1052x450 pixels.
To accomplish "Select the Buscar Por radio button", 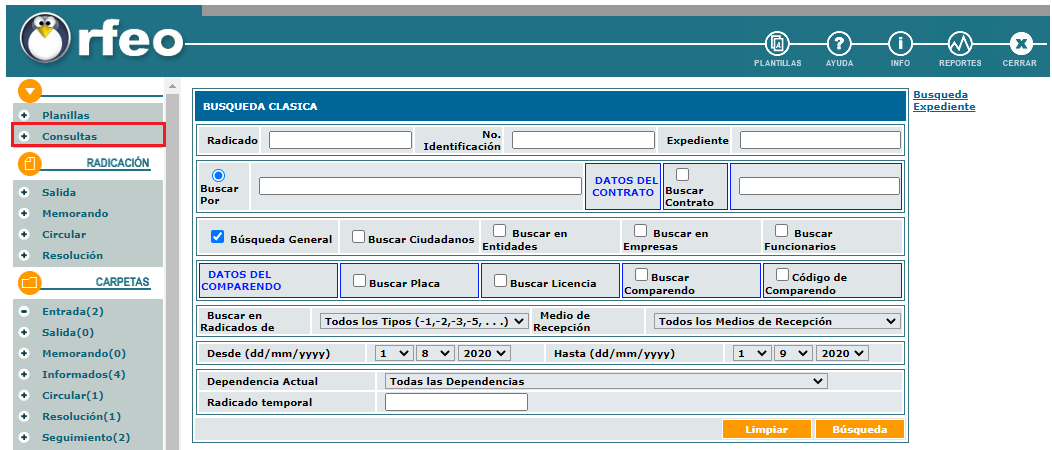I will pos(218,175).
